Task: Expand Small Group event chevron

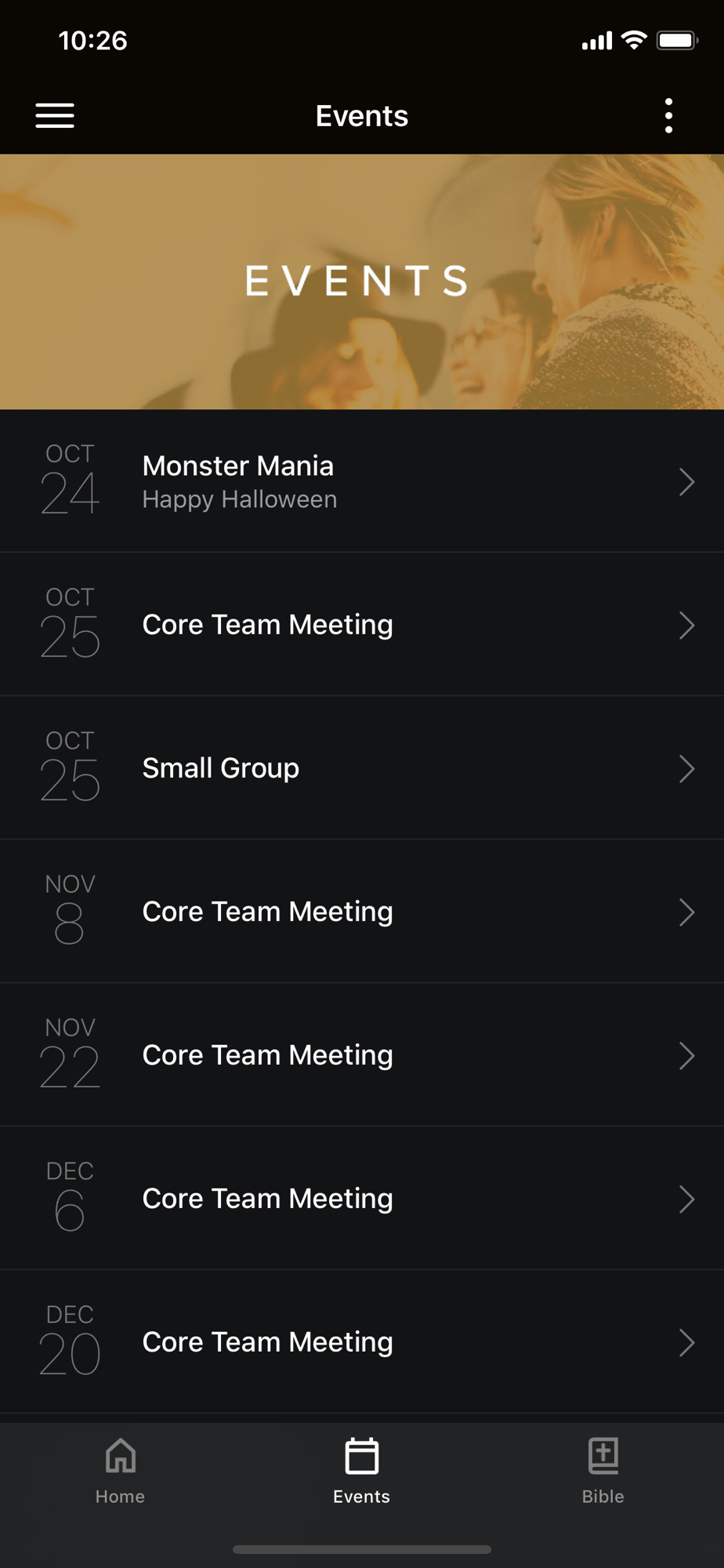Action: pyautogui.click(x=686, y=768)
